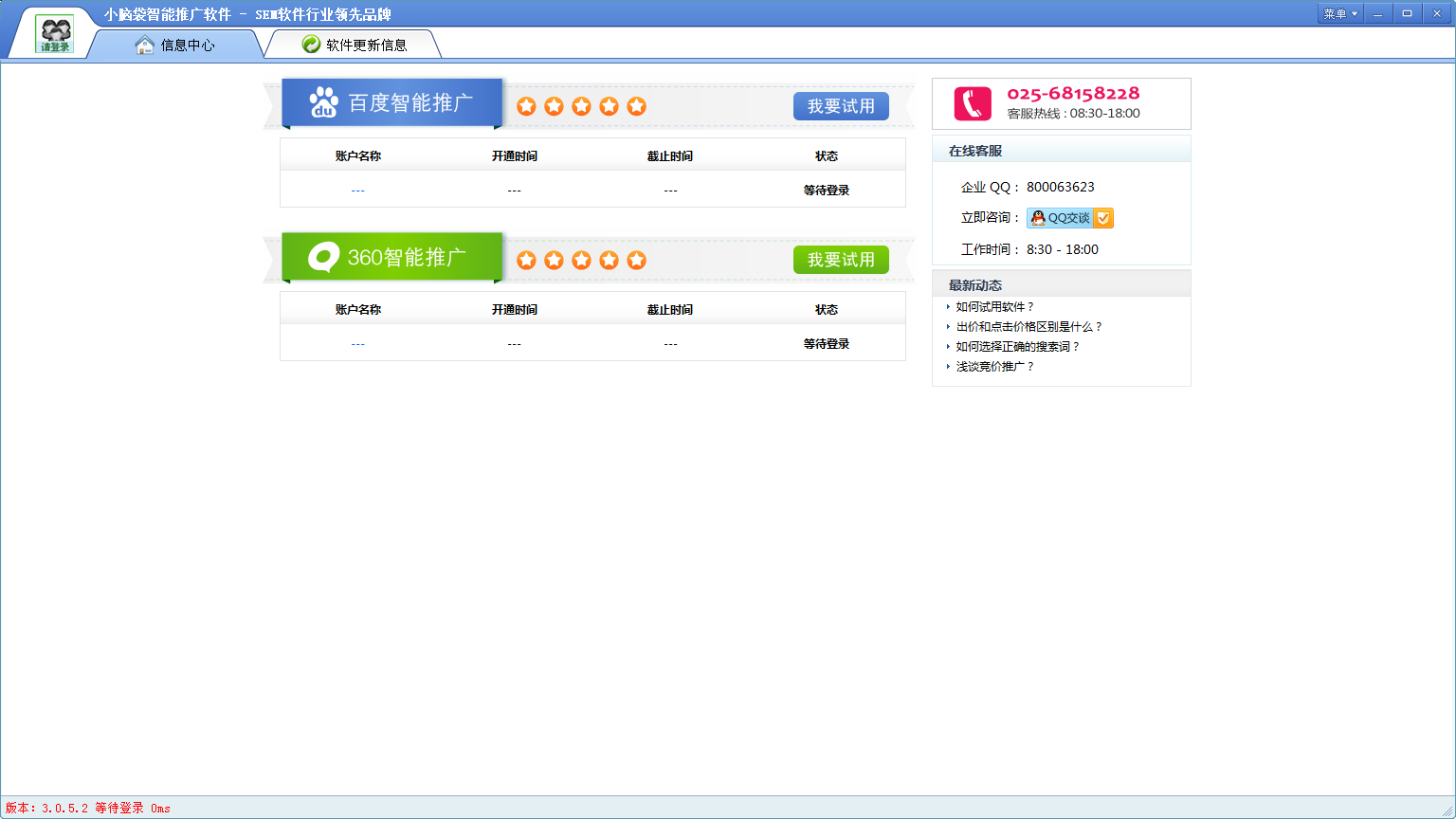Switch to the 软件更新信息 tab
Viewport: 1456px width, 819px height.
tap(353, 45)
